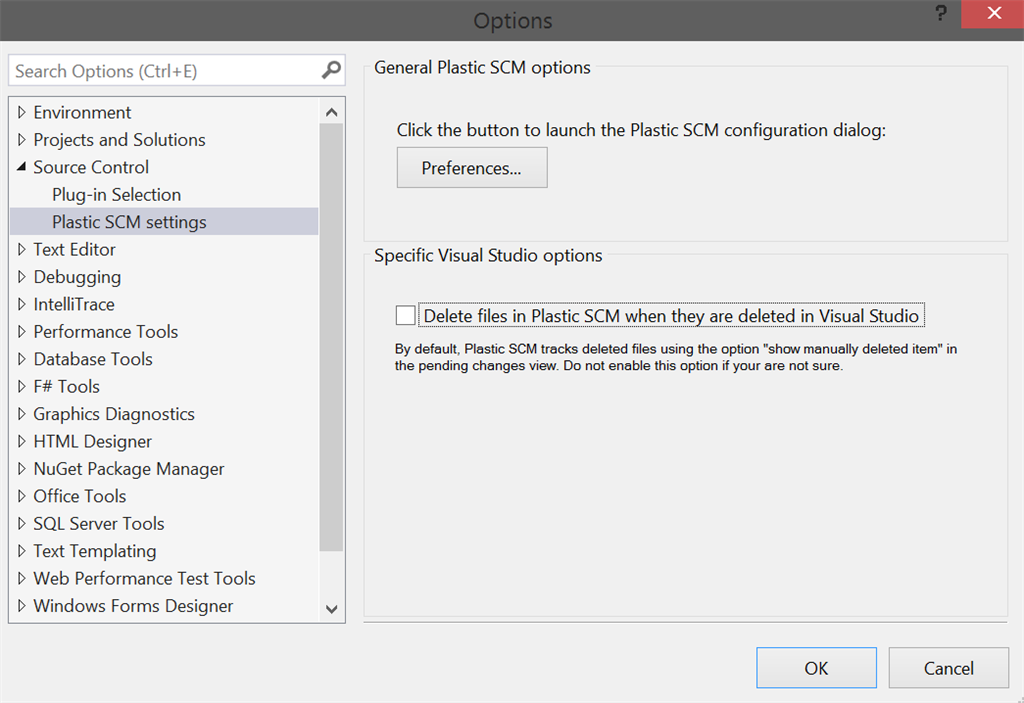The image size is (1024, 703).
Task: Click the search magnifier icon
Action: tap(330, 70)
